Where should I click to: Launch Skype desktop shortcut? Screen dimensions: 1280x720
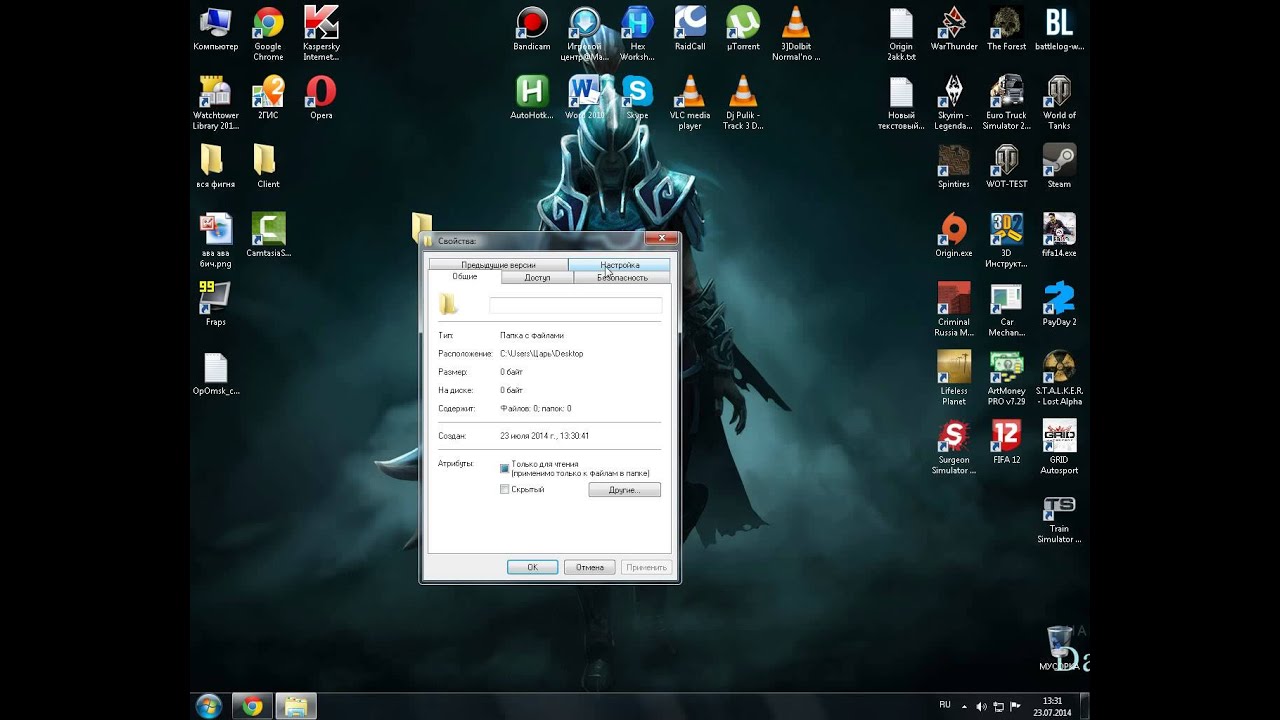tap(637, 98)
